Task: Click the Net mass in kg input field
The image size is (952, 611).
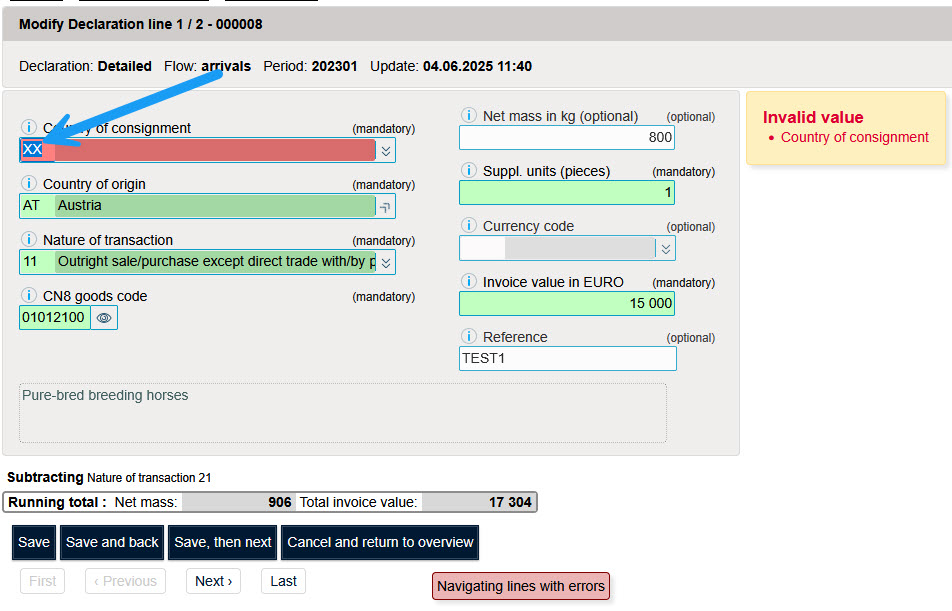Action: (x=566, y=137)
